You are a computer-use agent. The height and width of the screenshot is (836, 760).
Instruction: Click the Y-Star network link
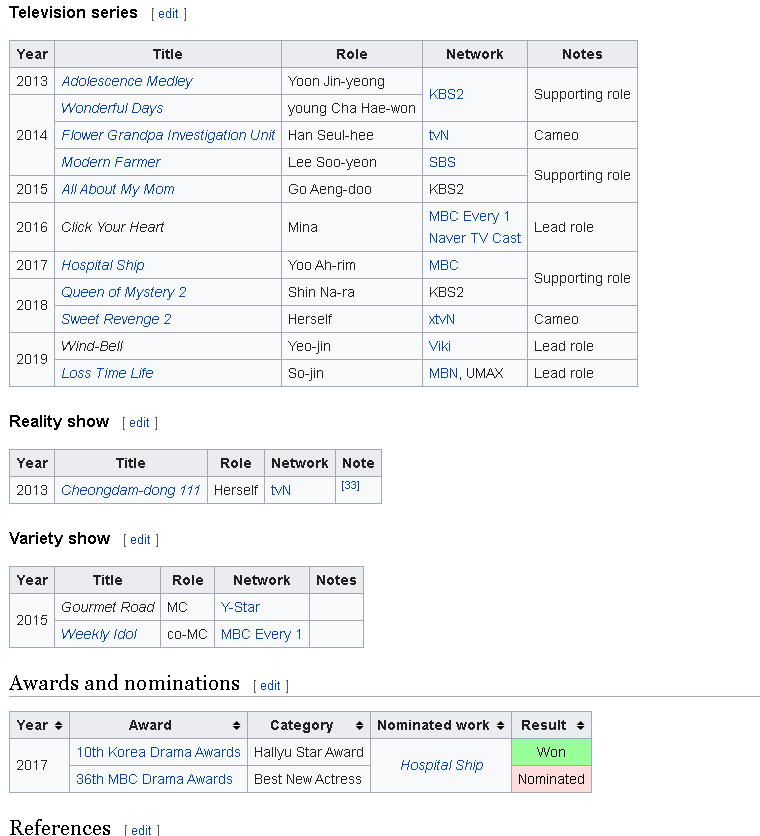pos(240,607)
